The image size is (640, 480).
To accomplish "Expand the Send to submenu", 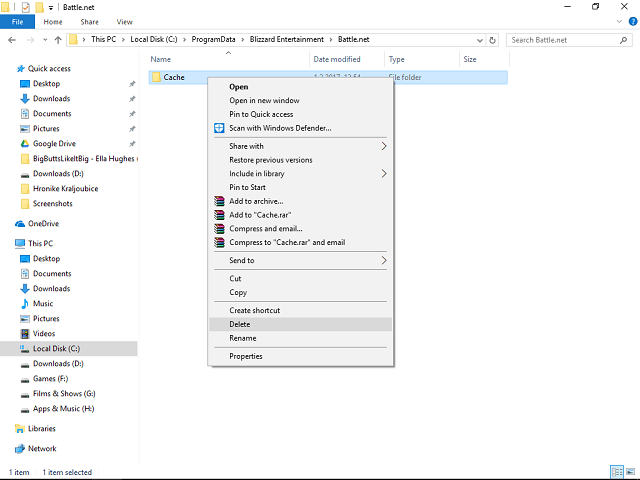I will click(x=300, y=260).
